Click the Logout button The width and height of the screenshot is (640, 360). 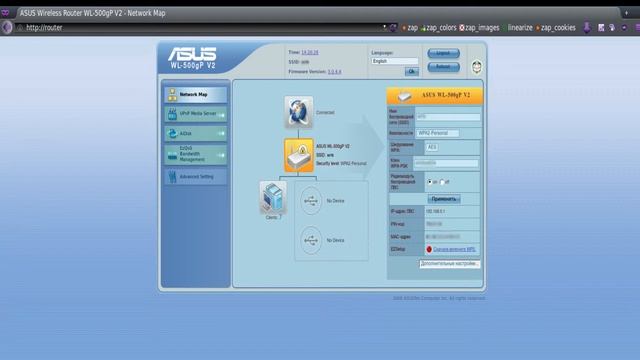point(443,53)
